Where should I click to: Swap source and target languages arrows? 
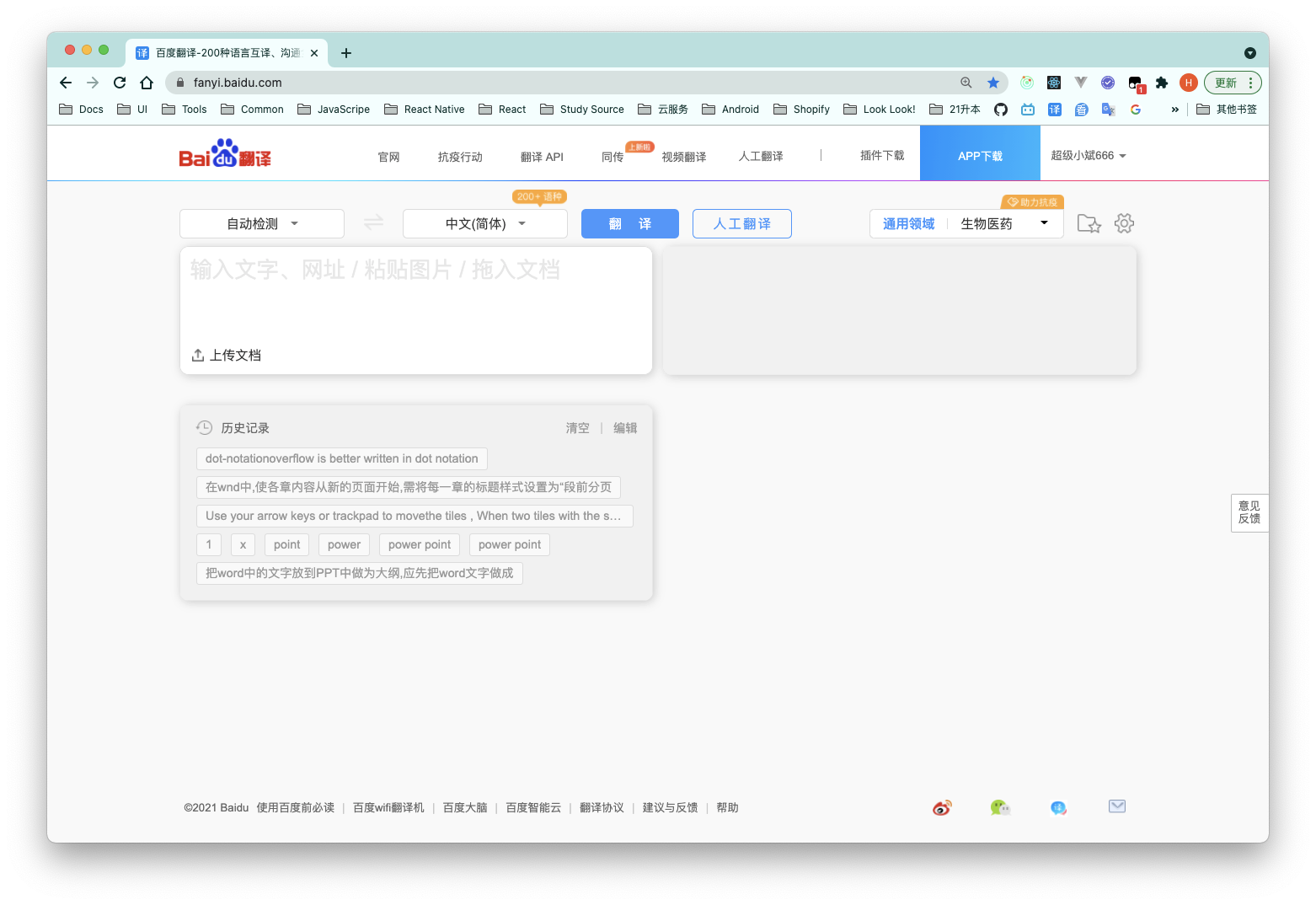[373, 222]
